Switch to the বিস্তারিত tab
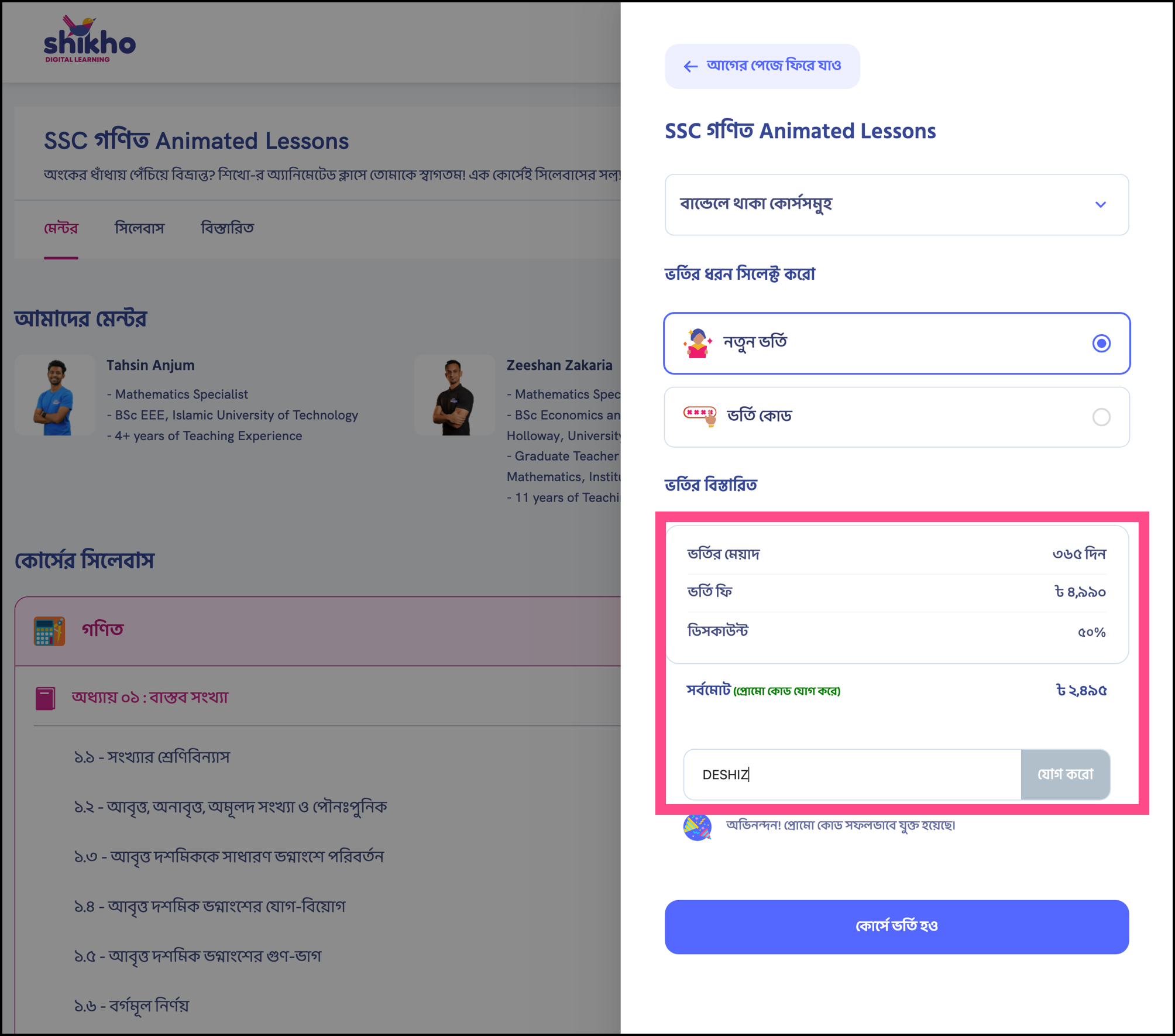 coord(227,228)
